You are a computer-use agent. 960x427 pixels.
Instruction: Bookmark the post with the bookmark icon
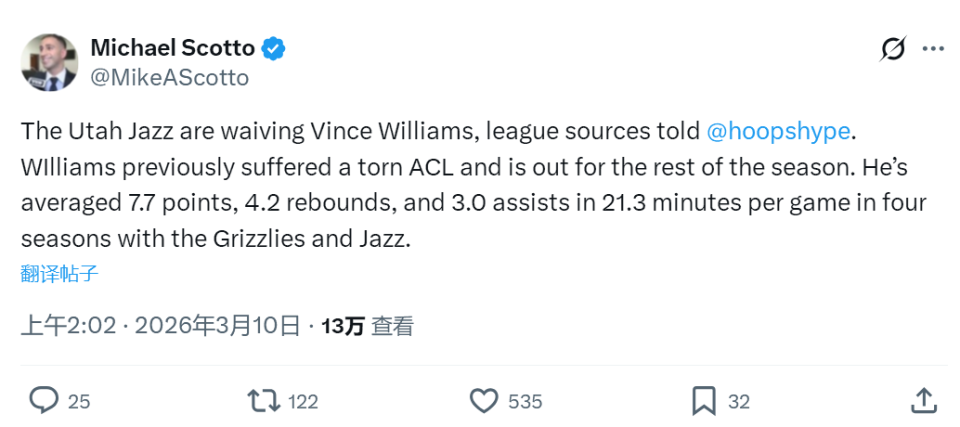click(704, 401)
